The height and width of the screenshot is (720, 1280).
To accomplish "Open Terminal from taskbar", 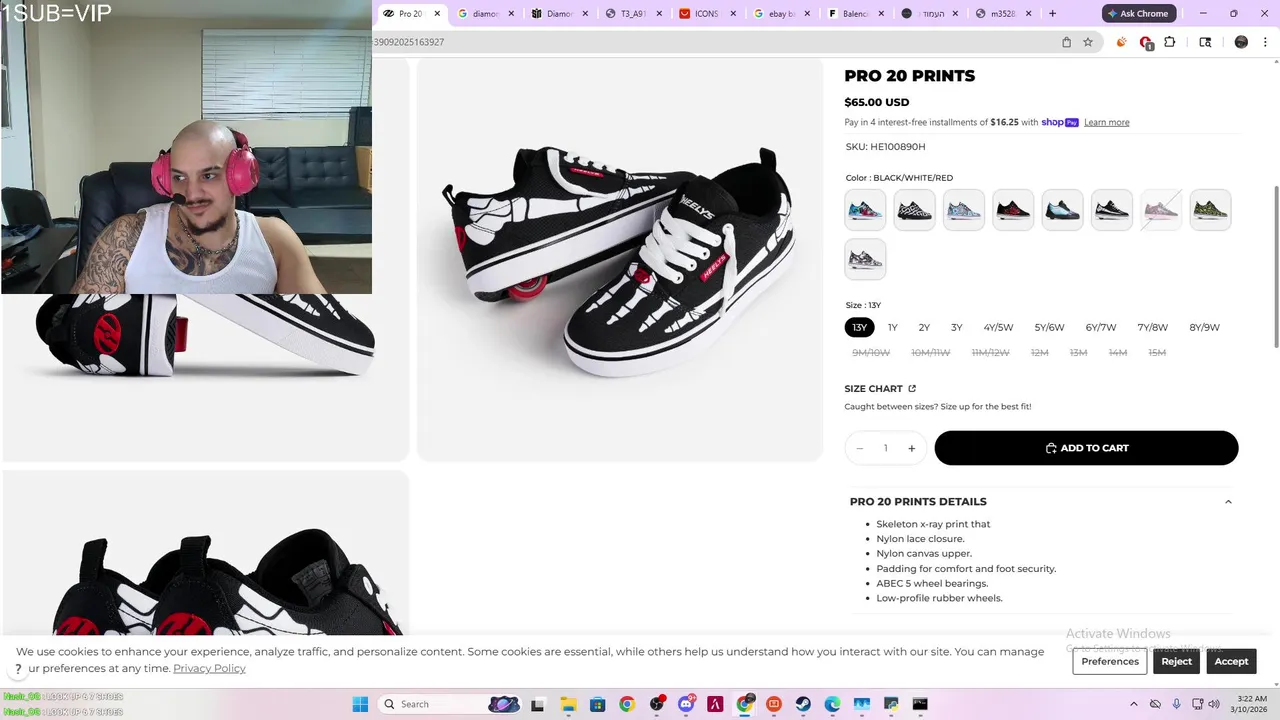I will point(920,704).
